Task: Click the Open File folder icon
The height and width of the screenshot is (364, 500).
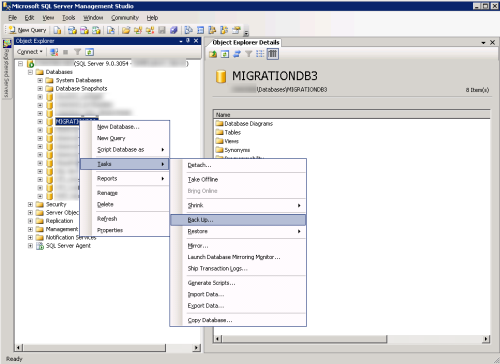Action: pos(126,30)
